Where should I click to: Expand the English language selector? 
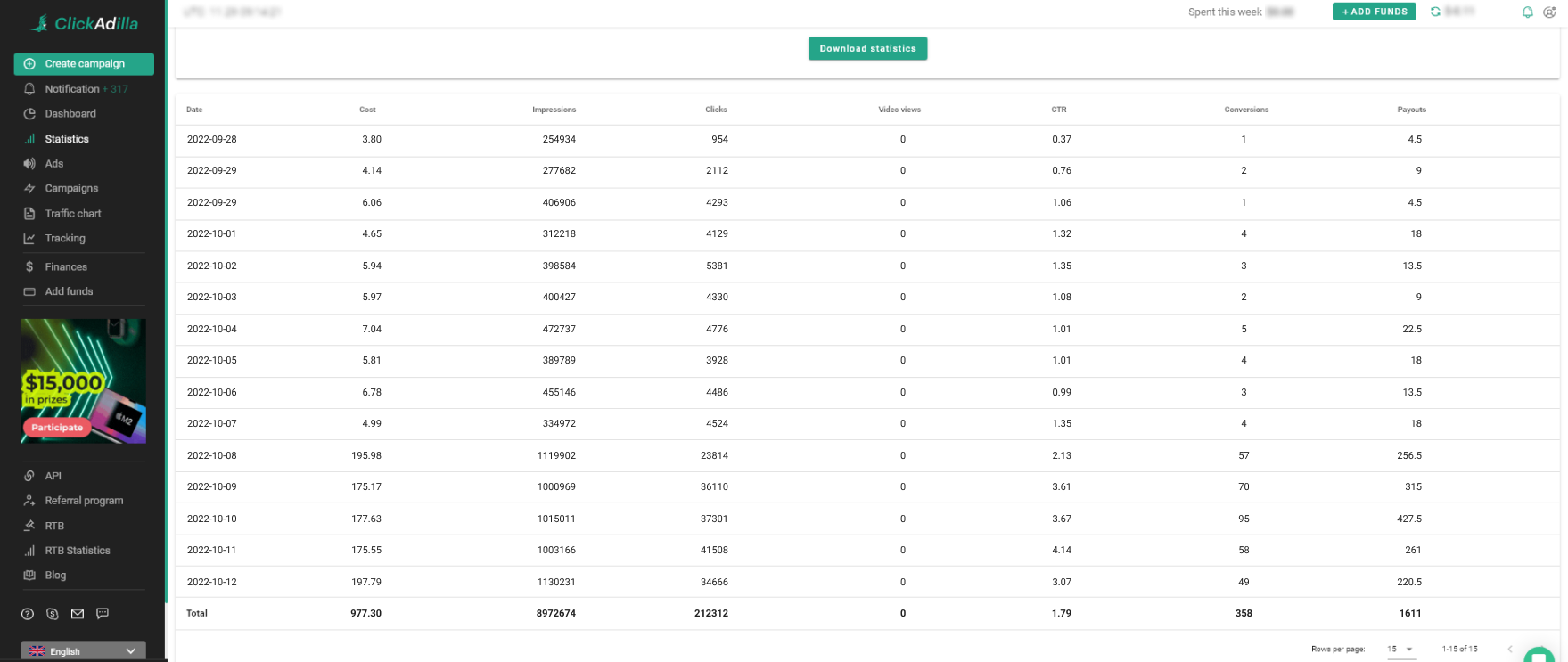pyautogui.click(x=83, y=651)
